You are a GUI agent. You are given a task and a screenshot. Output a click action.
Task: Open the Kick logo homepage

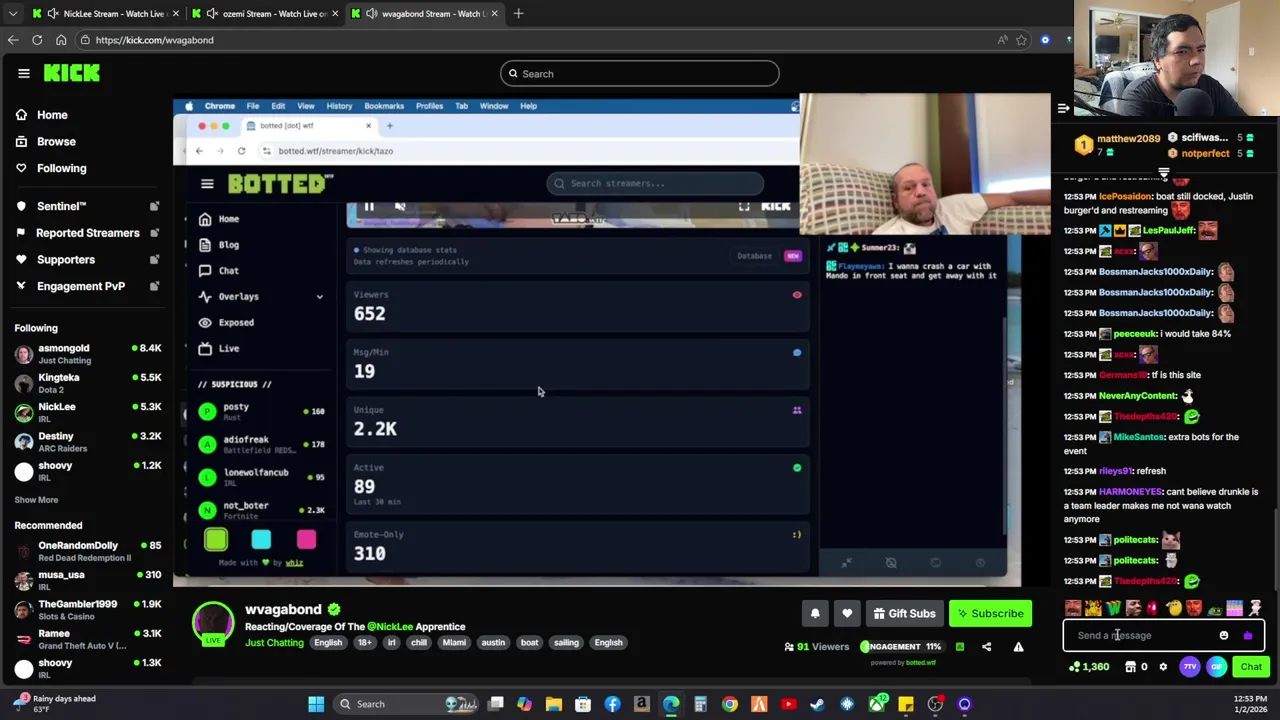click(x=72, y=73)
